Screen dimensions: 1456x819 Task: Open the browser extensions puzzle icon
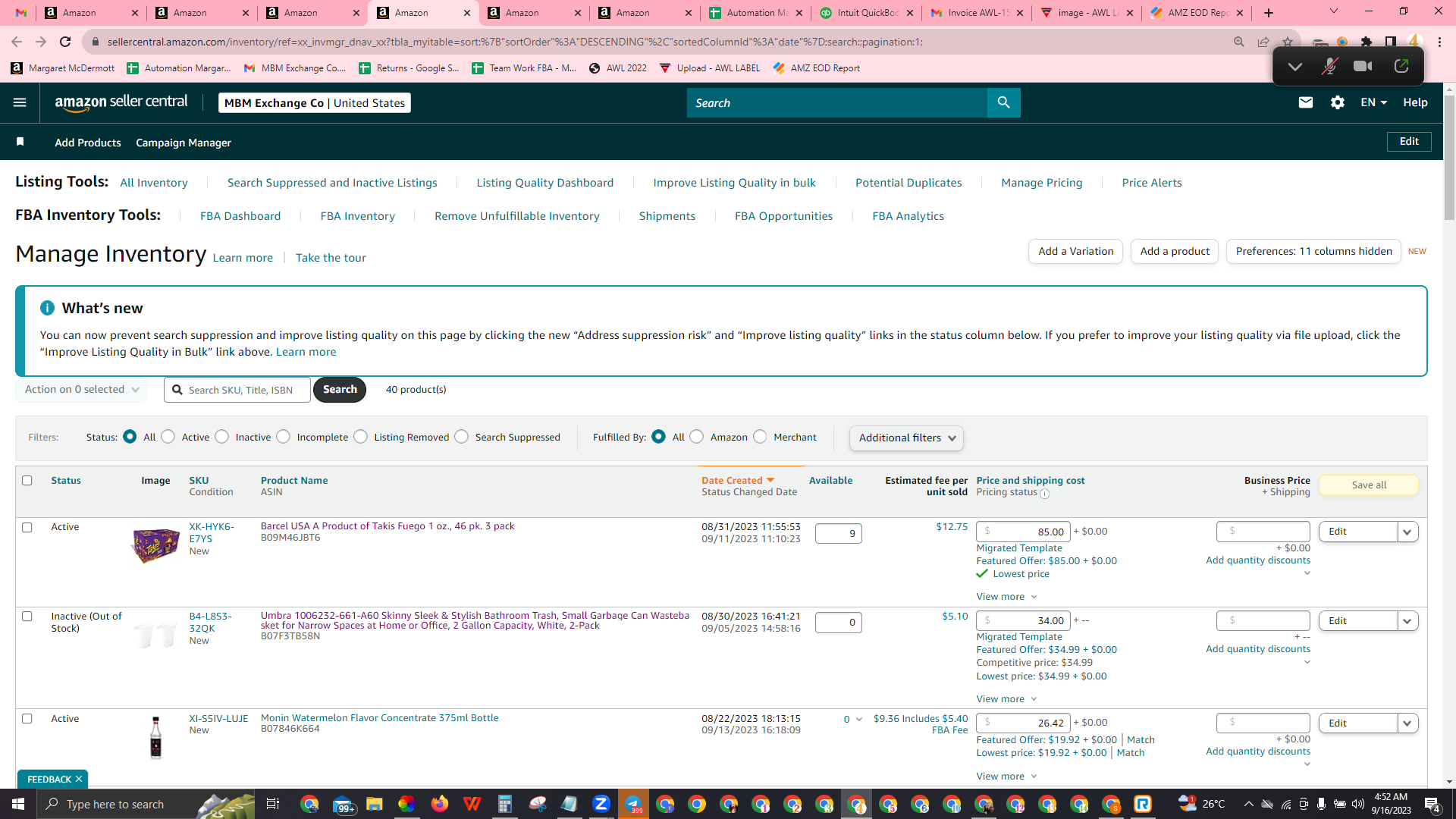(x=1367, y=42)
